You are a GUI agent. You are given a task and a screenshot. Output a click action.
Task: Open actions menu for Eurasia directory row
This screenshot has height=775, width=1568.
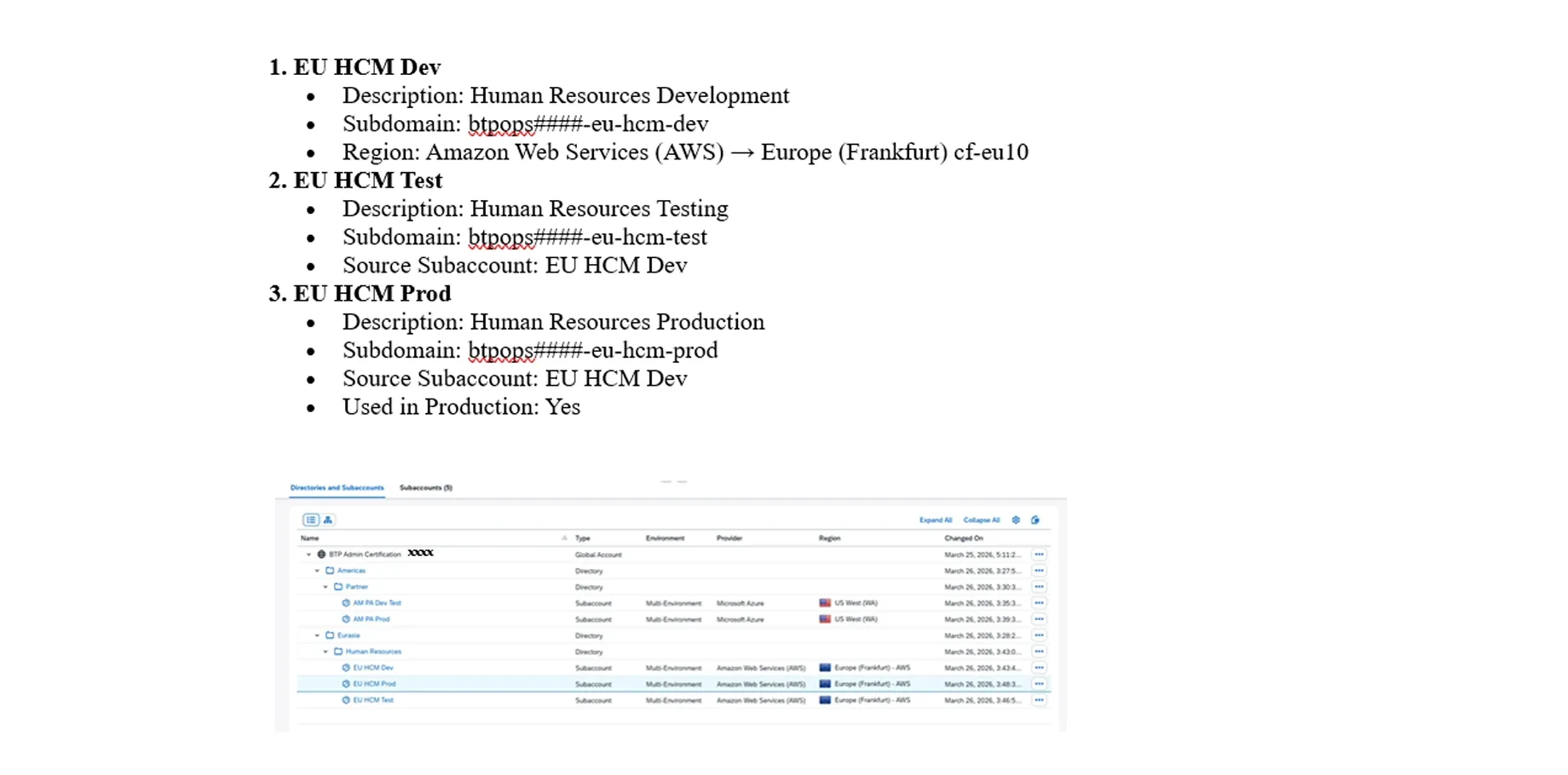[1039, 635]
